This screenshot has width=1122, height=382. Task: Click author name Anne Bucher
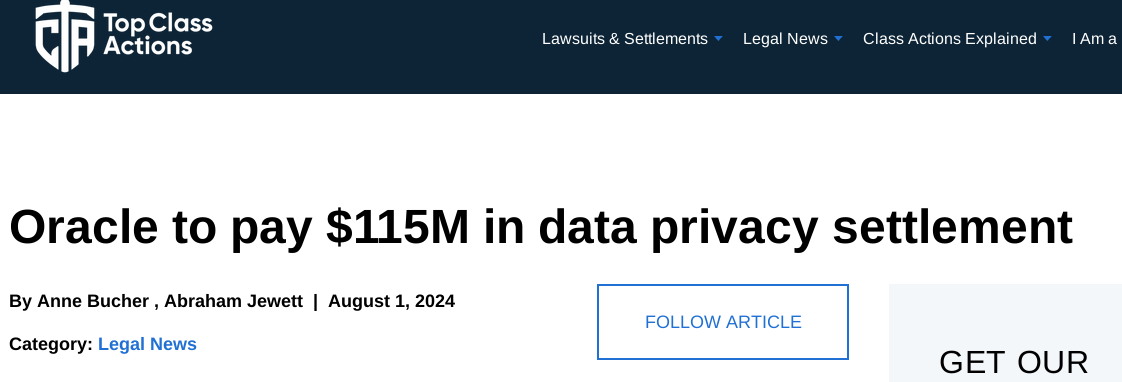[93, 301]
